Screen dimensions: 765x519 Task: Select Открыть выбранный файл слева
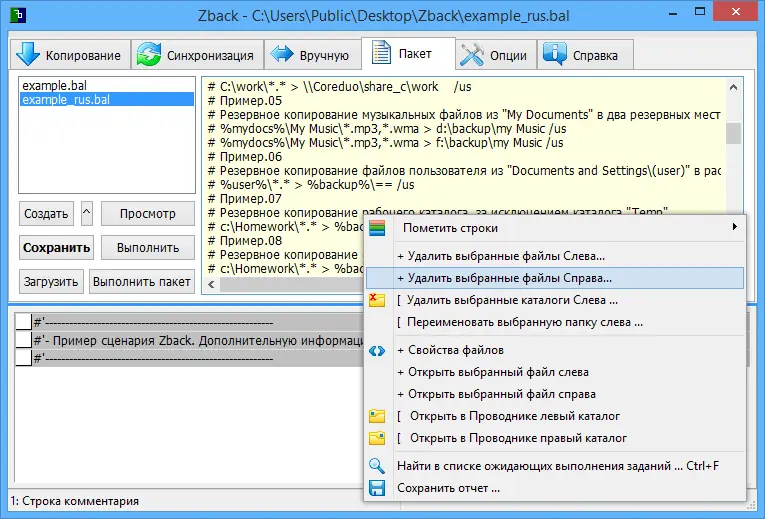pos(555,372)
